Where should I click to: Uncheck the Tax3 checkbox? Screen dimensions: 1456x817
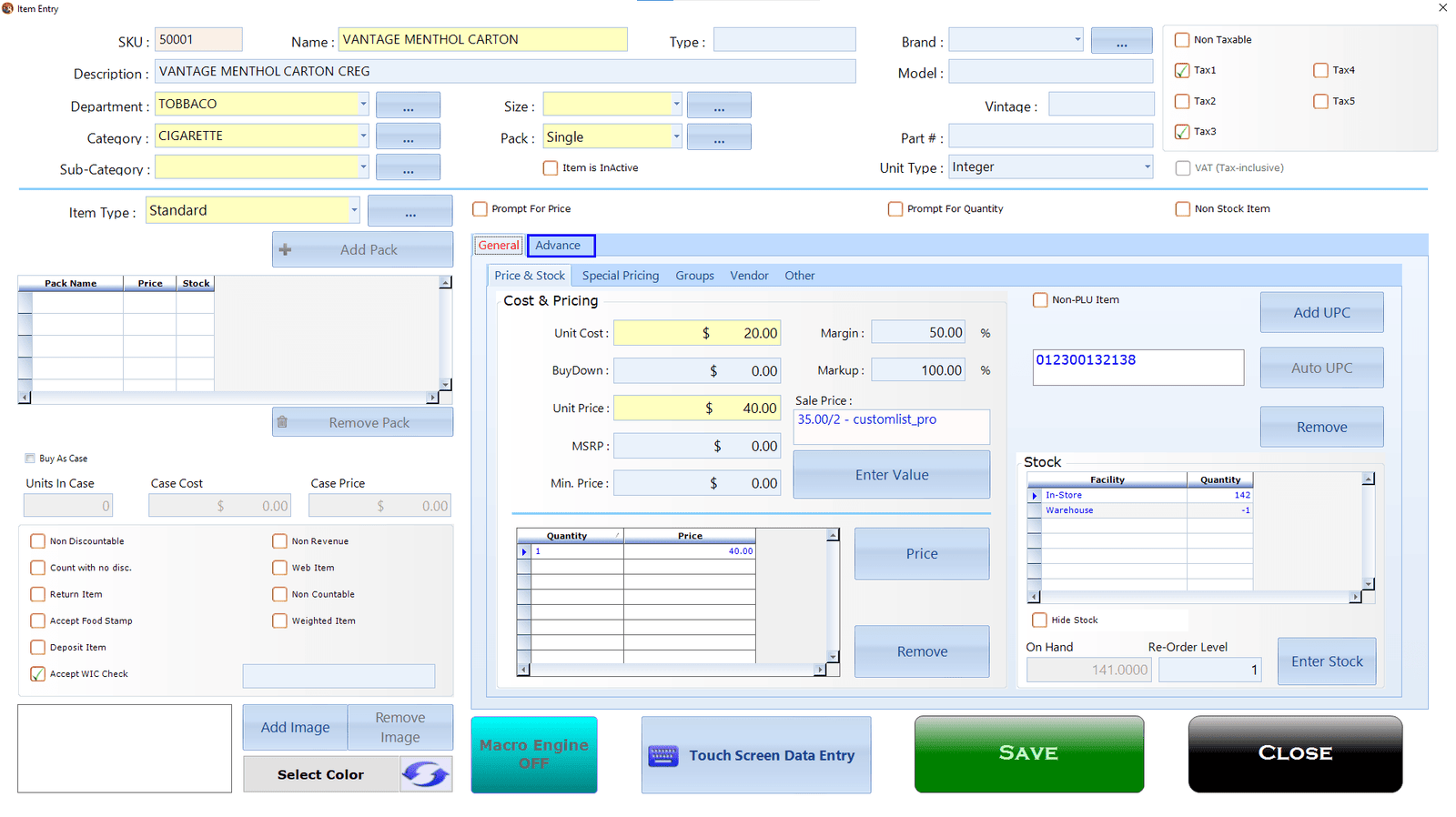coord(1182,132)
